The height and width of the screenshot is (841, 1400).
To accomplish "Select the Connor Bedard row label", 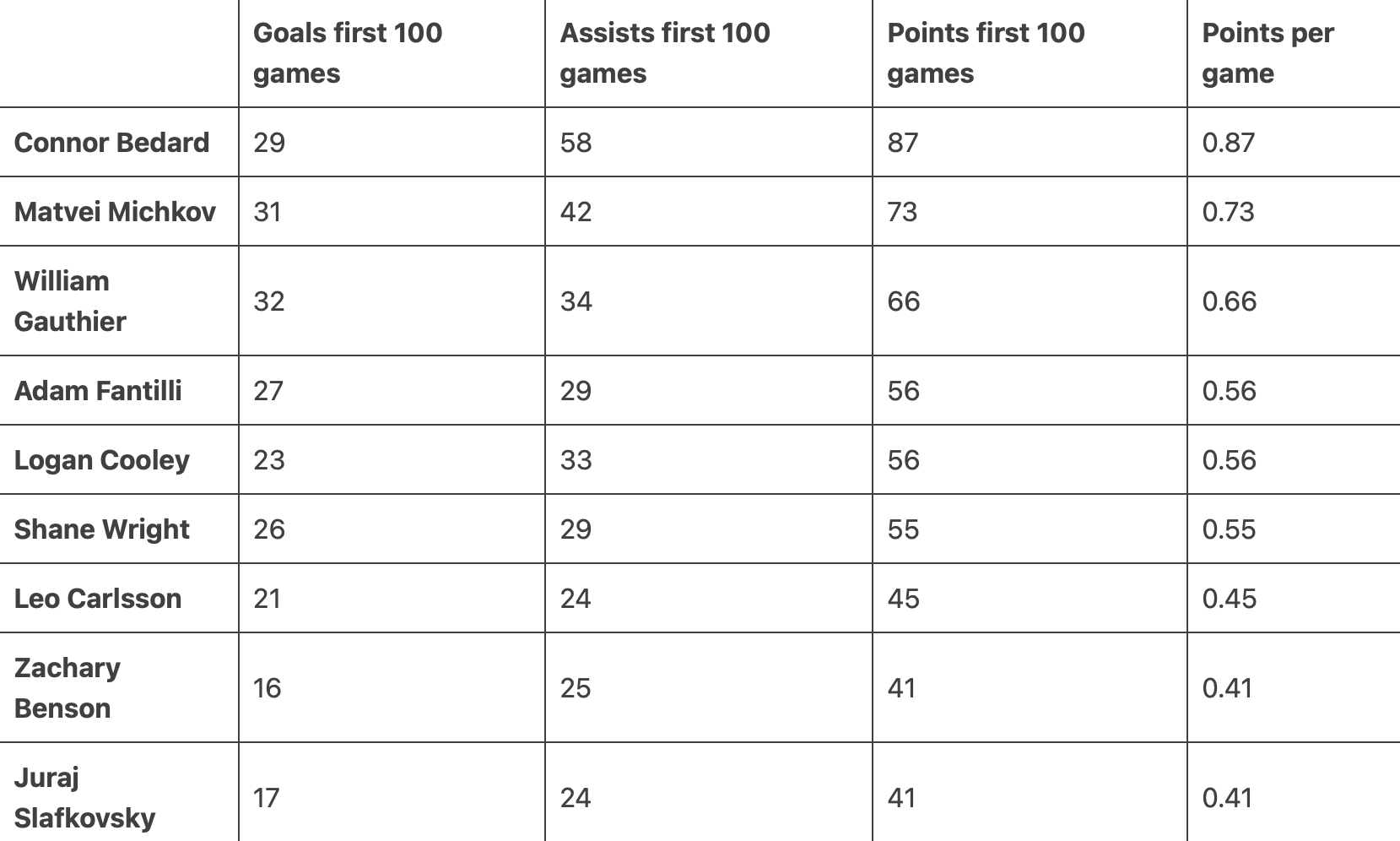I will pyautogui.click(x=111, y=142).
